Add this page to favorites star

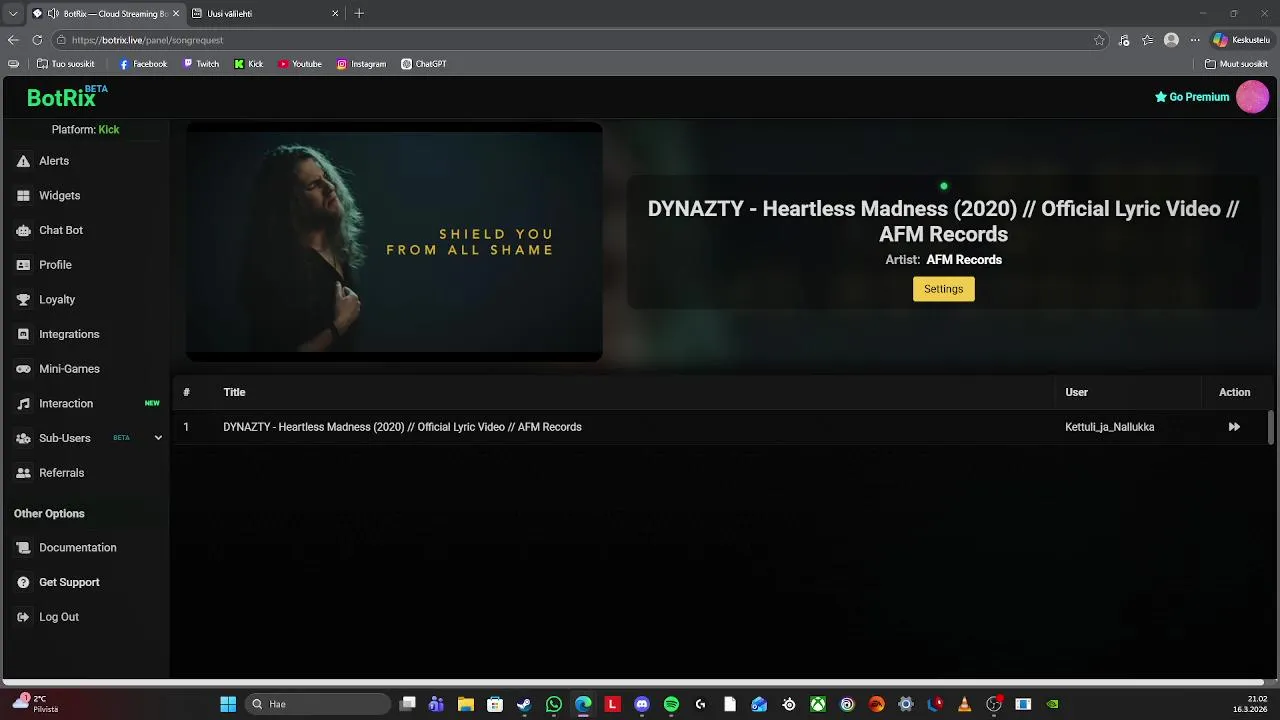coord(1099,40)
